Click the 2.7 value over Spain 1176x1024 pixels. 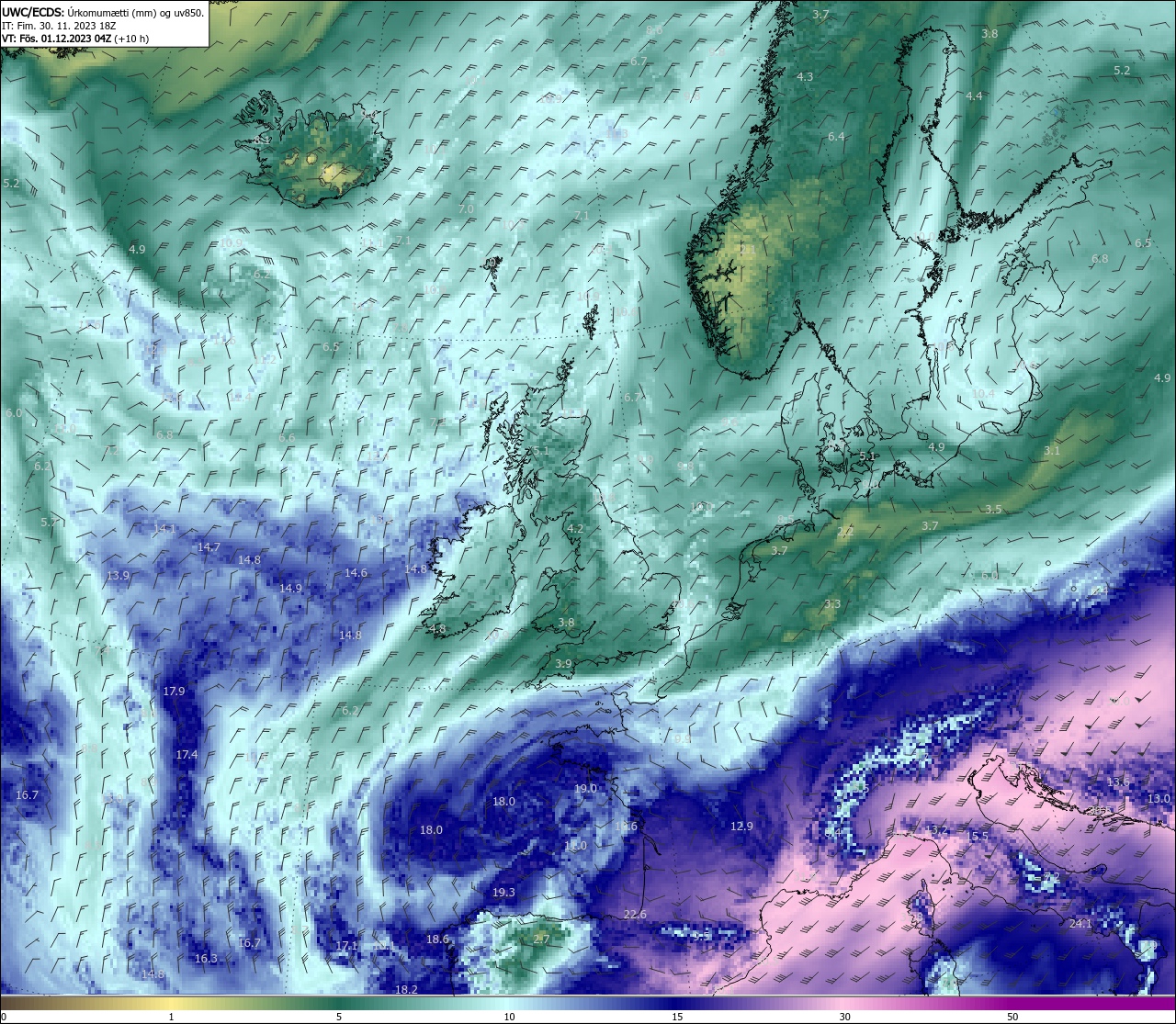point(541,938)
